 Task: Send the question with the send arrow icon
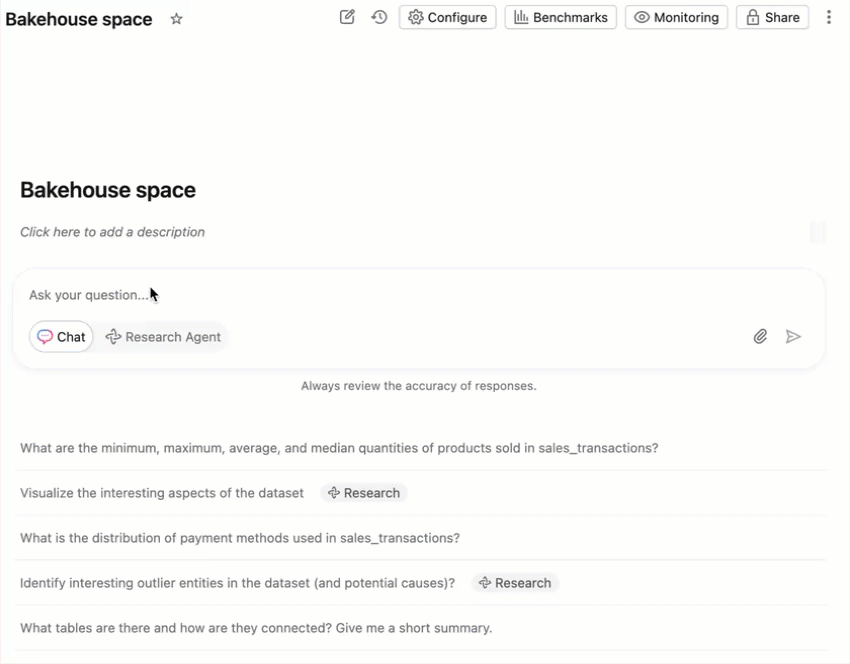794,336
